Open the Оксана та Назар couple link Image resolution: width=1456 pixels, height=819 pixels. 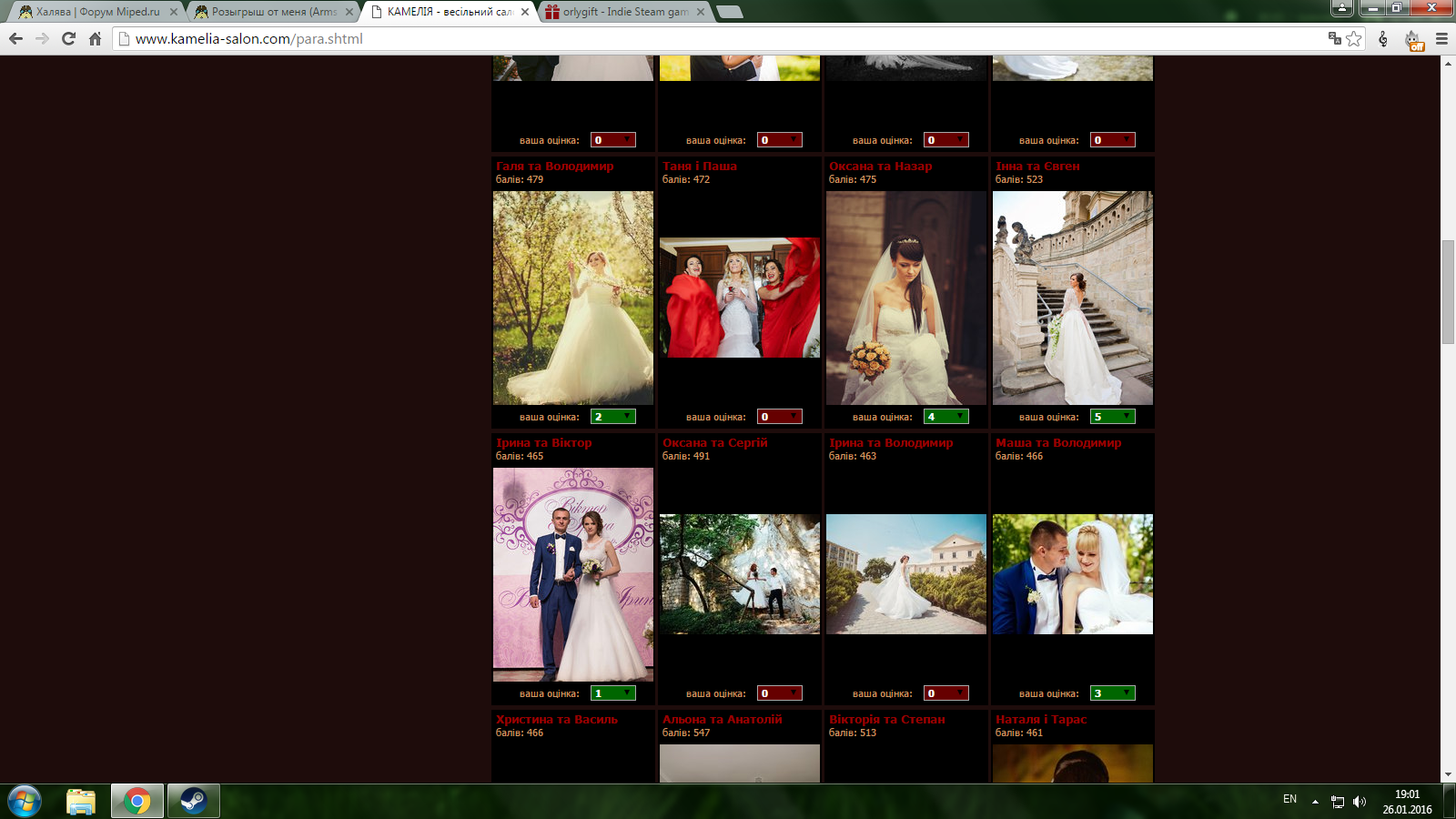click(x=880, y=167)
